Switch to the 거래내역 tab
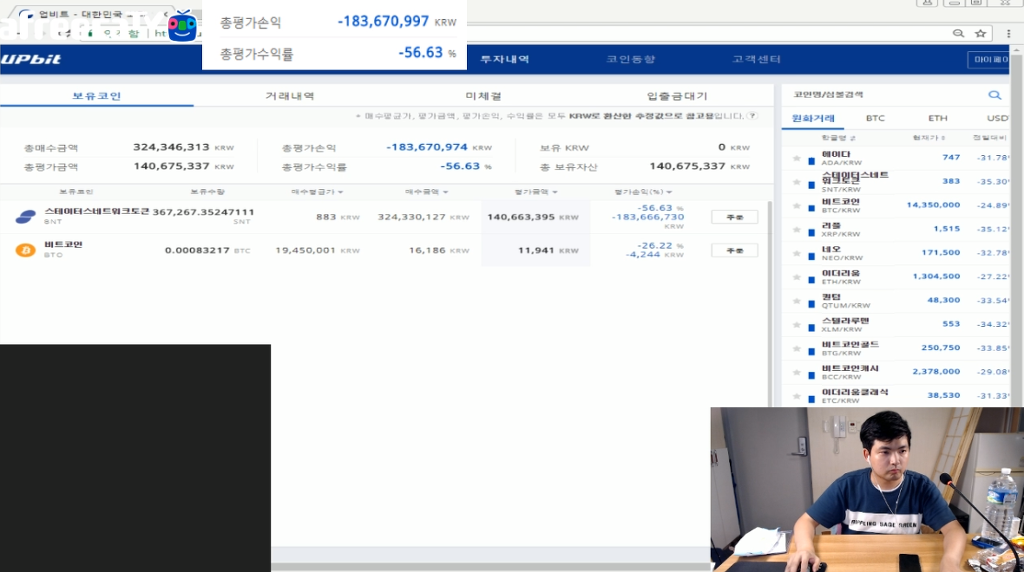This screenshot has width=1024, height=572. 289,96
